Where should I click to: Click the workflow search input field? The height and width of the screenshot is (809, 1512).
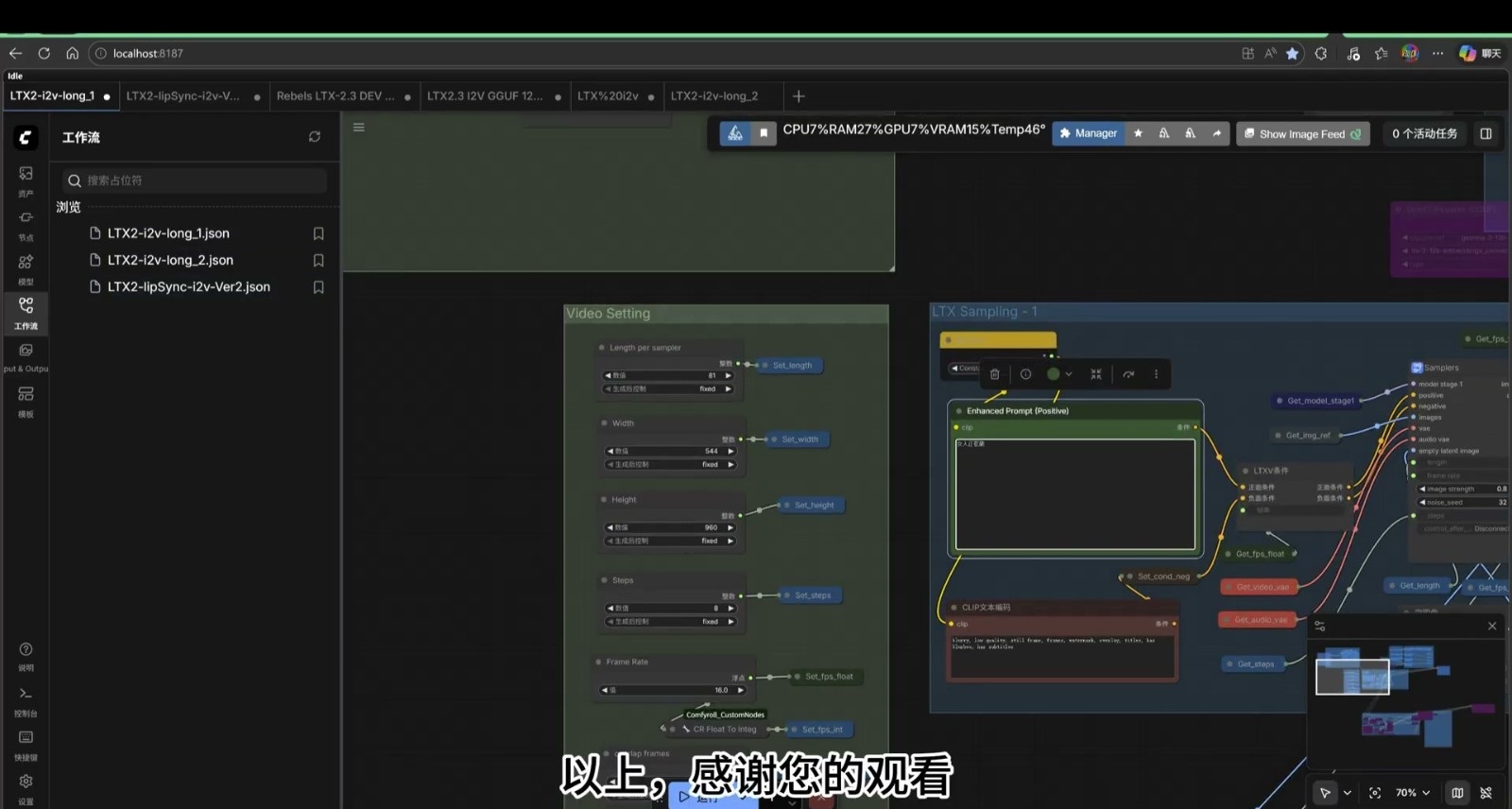198,181
